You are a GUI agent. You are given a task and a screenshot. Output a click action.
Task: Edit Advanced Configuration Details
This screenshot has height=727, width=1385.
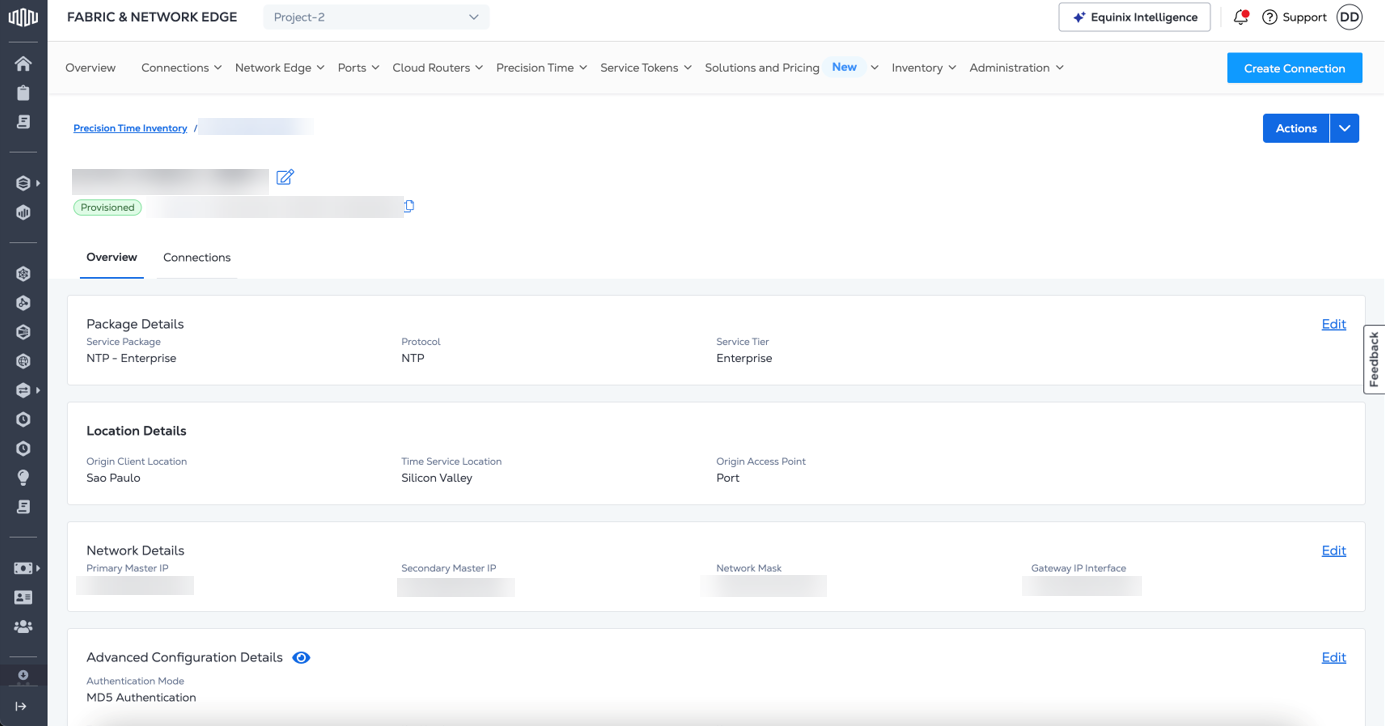pyautogui.click(x=1333, y=658)
